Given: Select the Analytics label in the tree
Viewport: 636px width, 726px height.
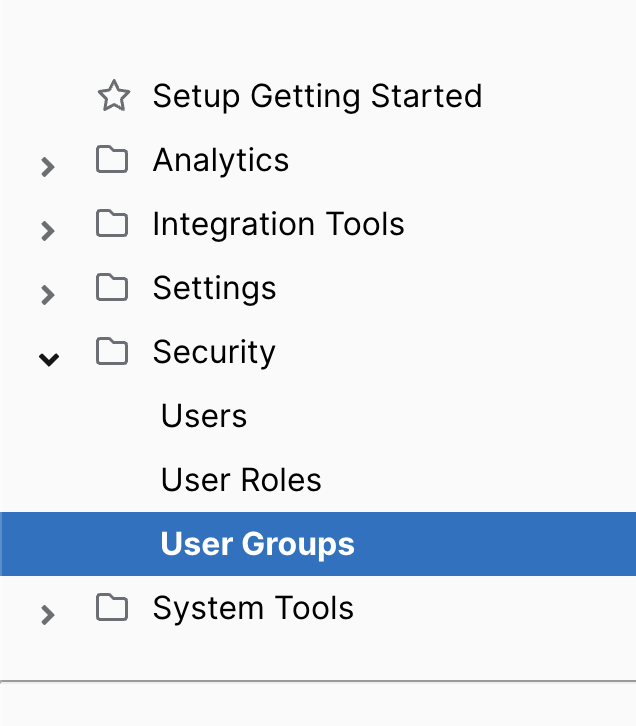Looking at the screenshot, I should tap(220, 160).
